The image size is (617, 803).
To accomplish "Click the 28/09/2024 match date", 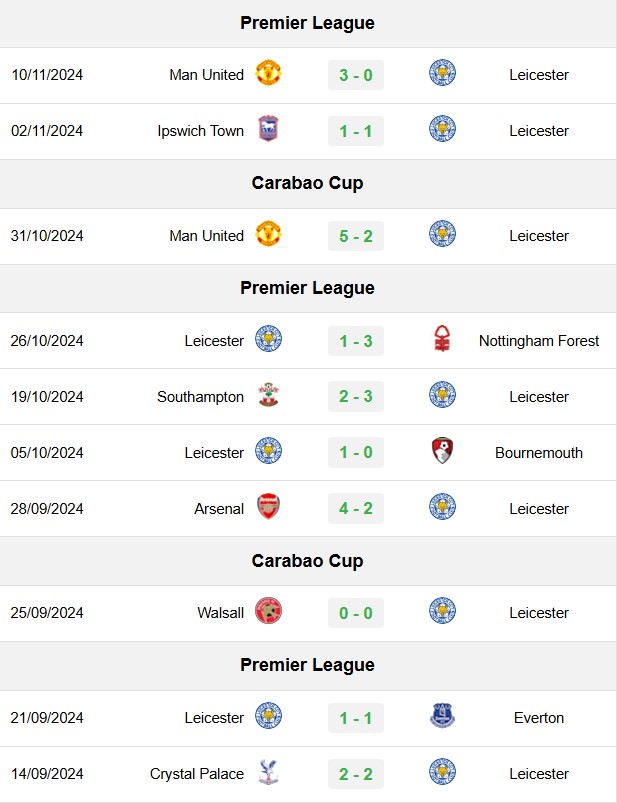I will pos(47,509).
